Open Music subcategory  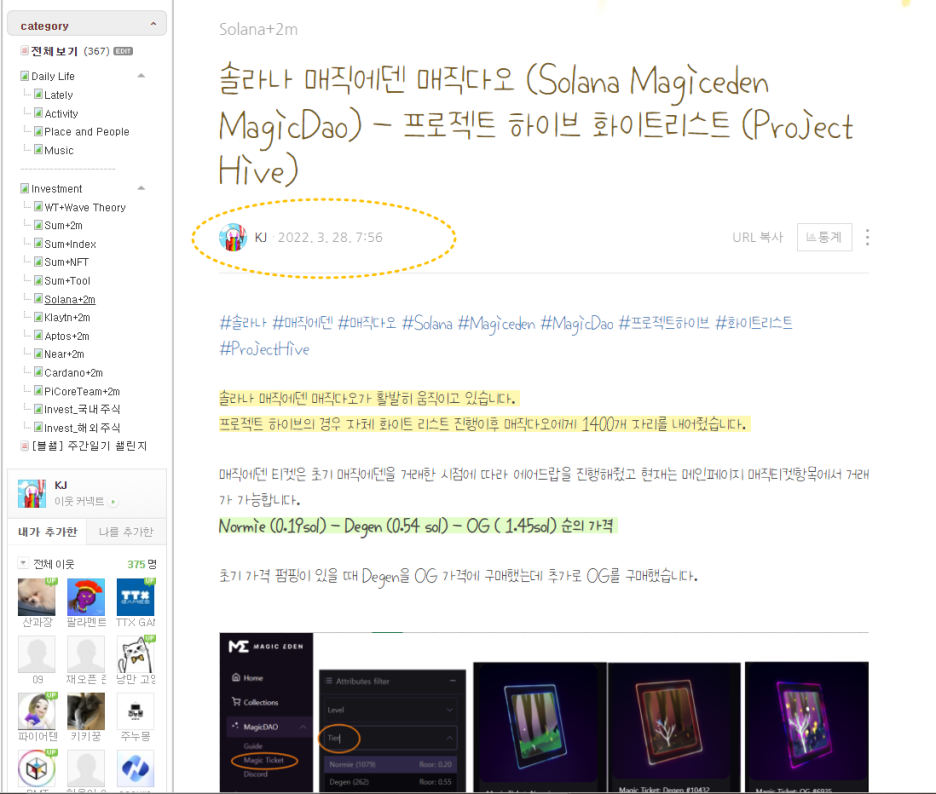[x=58, y=150]
